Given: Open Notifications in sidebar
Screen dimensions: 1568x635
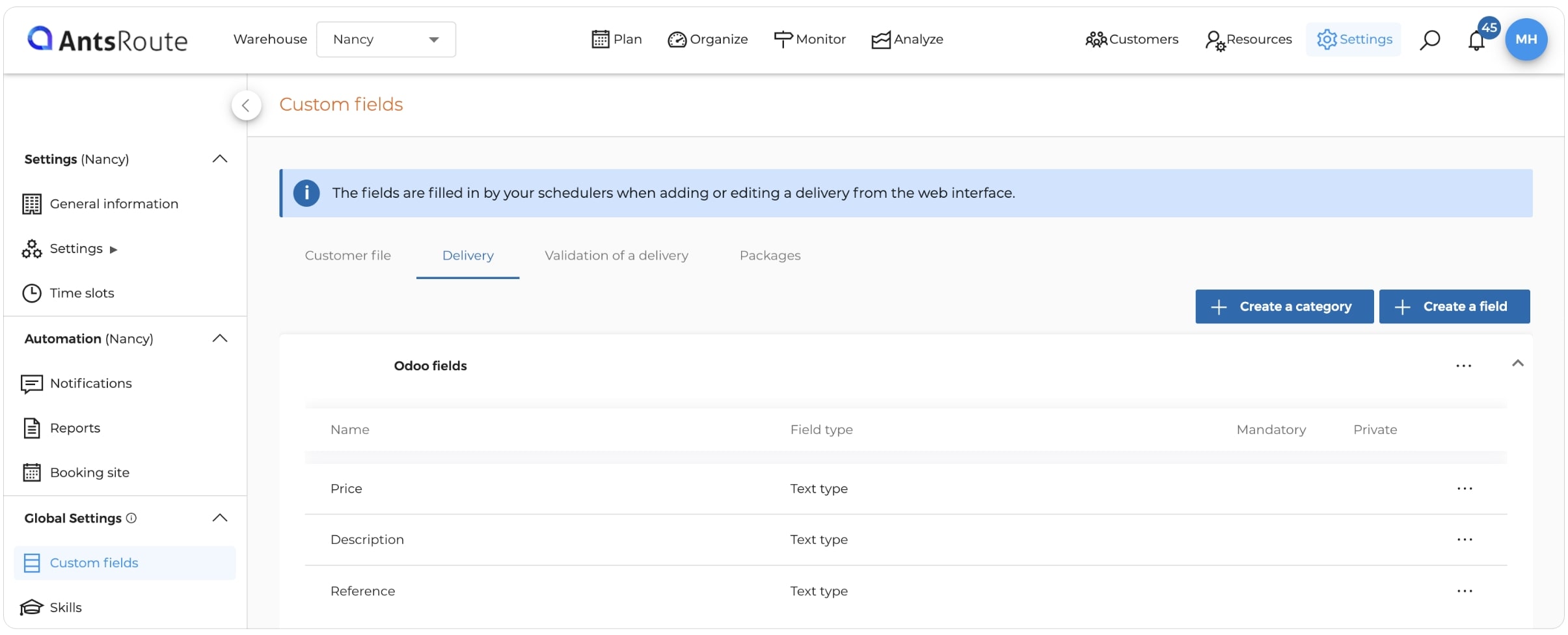Looking at the screenshot, I should [77, 384].
